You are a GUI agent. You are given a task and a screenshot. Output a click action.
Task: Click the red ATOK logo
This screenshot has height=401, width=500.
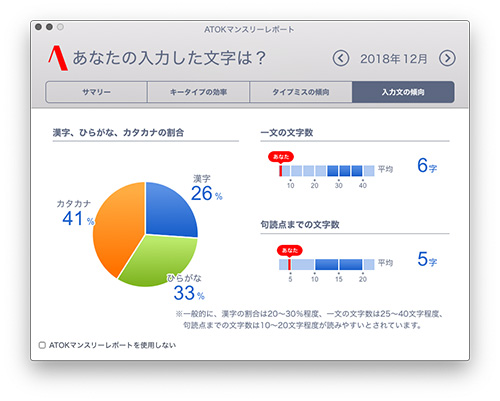pyautogui.click(x=58, y=58)
